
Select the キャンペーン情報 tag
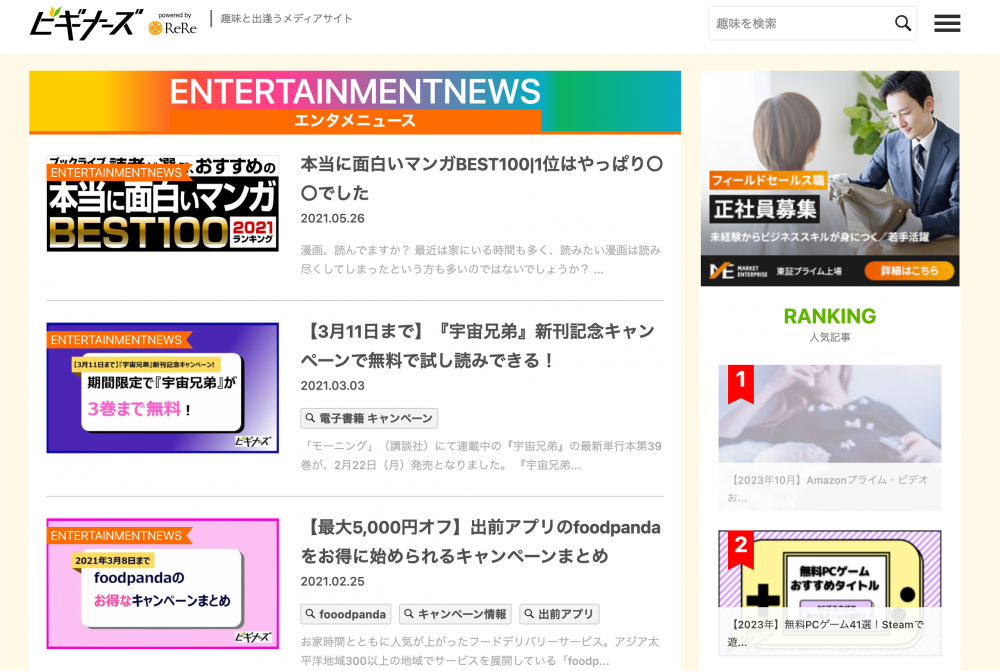pyautogui.click(x=455, y=614)
